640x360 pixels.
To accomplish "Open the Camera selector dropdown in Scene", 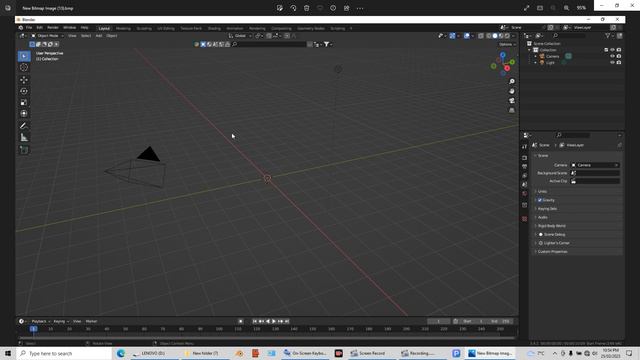I will (x=595, y=165).
